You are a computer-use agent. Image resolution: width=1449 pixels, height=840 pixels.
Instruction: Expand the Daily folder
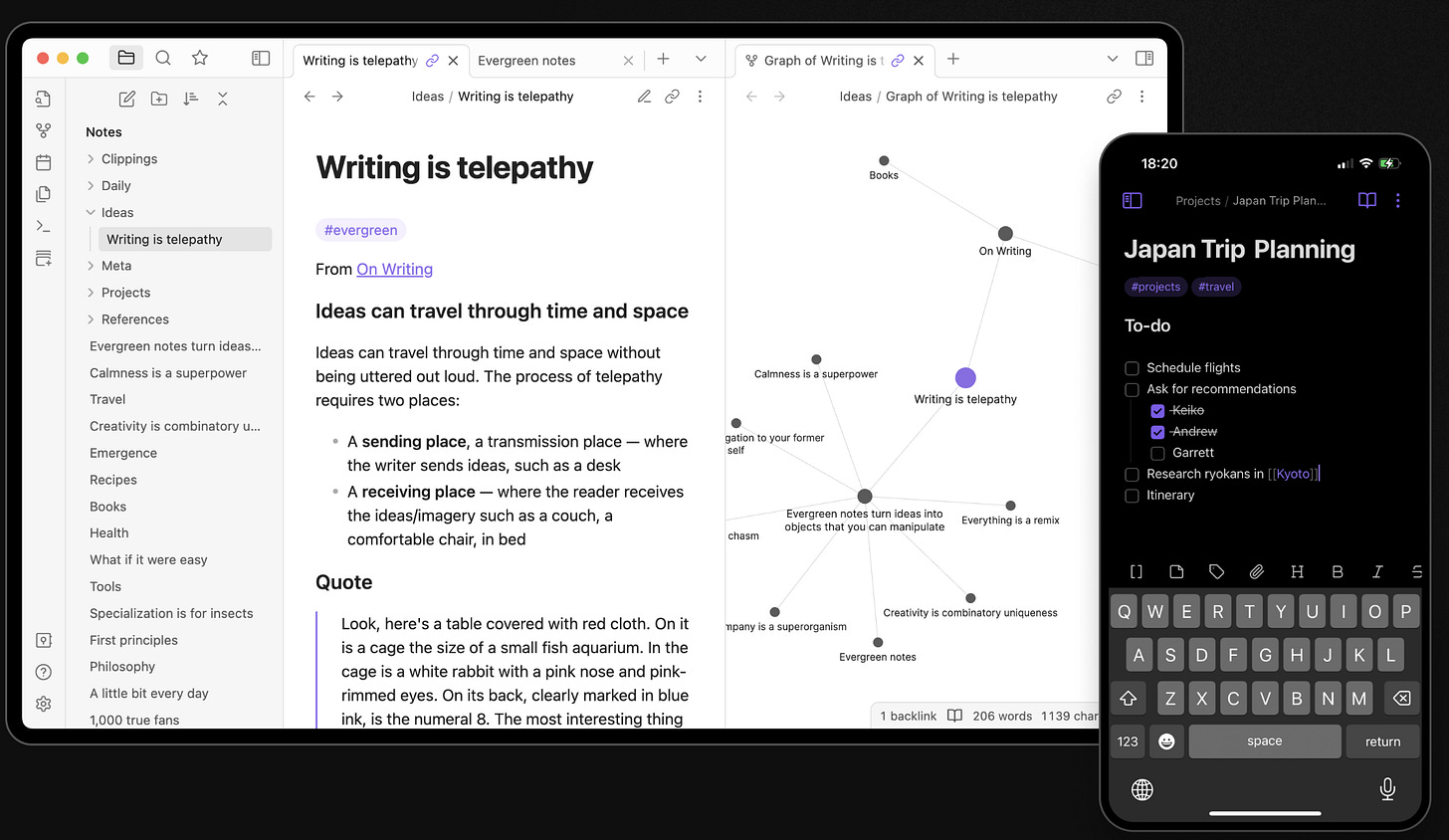[x=91, y=186]
